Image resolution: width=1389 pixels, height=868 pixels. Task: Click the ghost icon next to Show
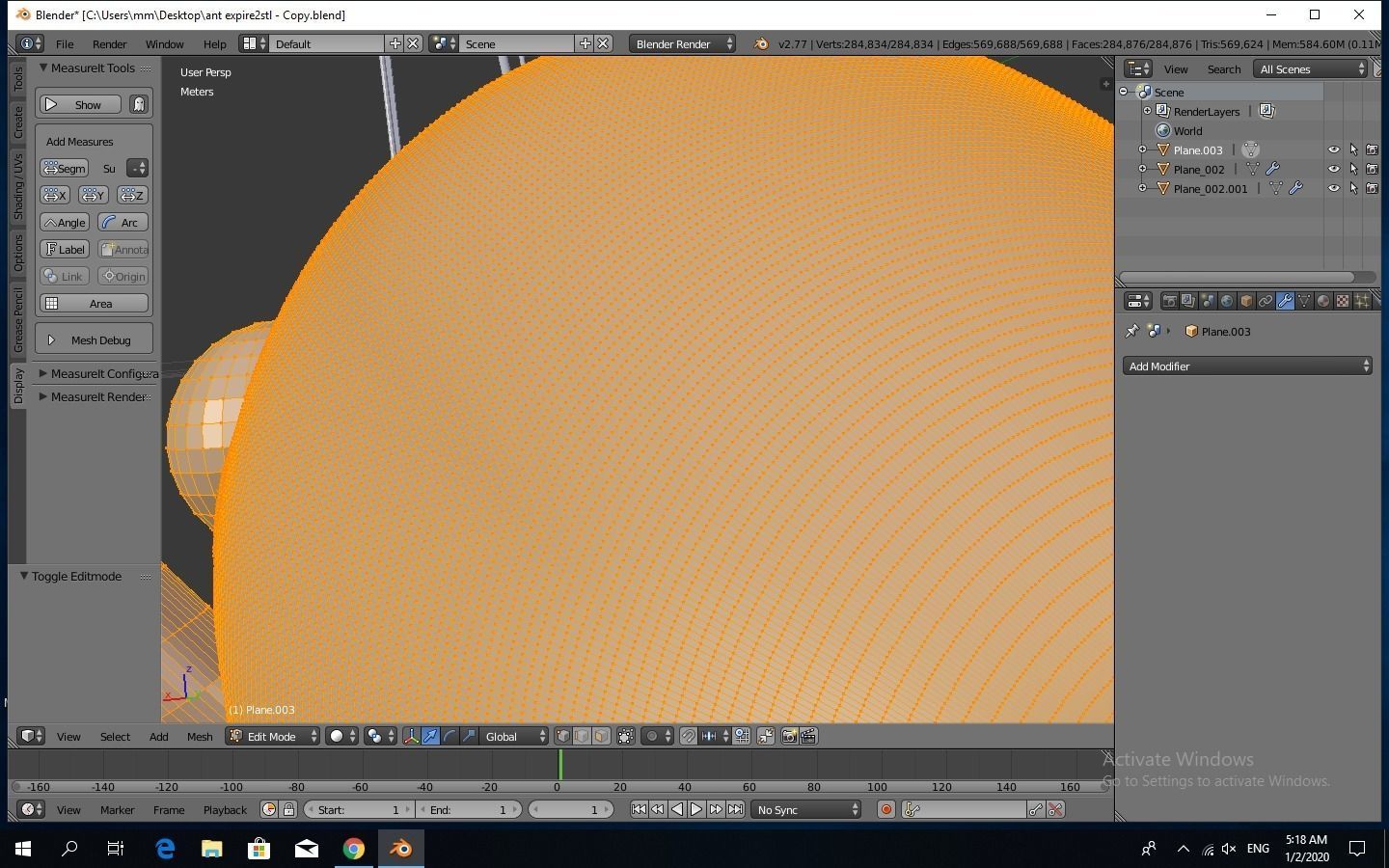139,104
